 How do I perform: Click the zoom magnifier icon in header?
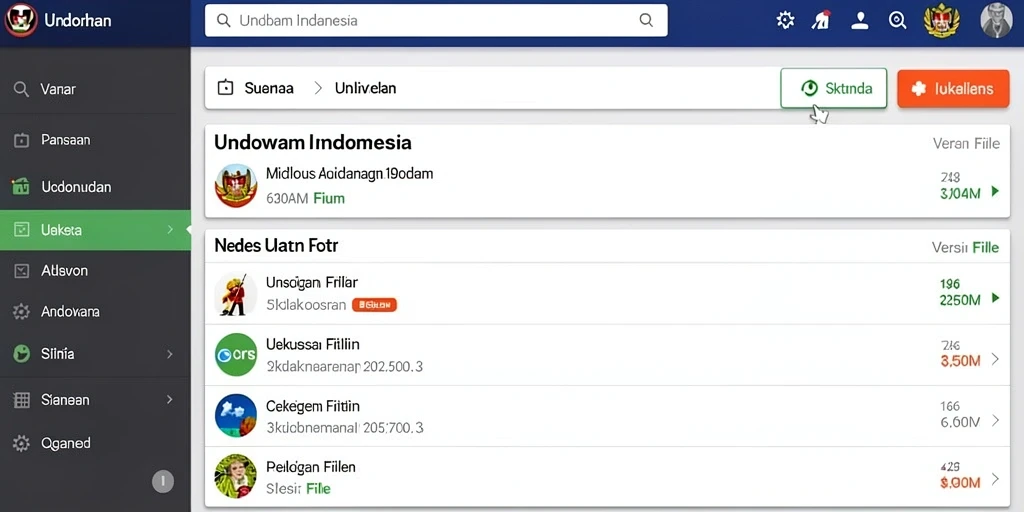point(897,20)
